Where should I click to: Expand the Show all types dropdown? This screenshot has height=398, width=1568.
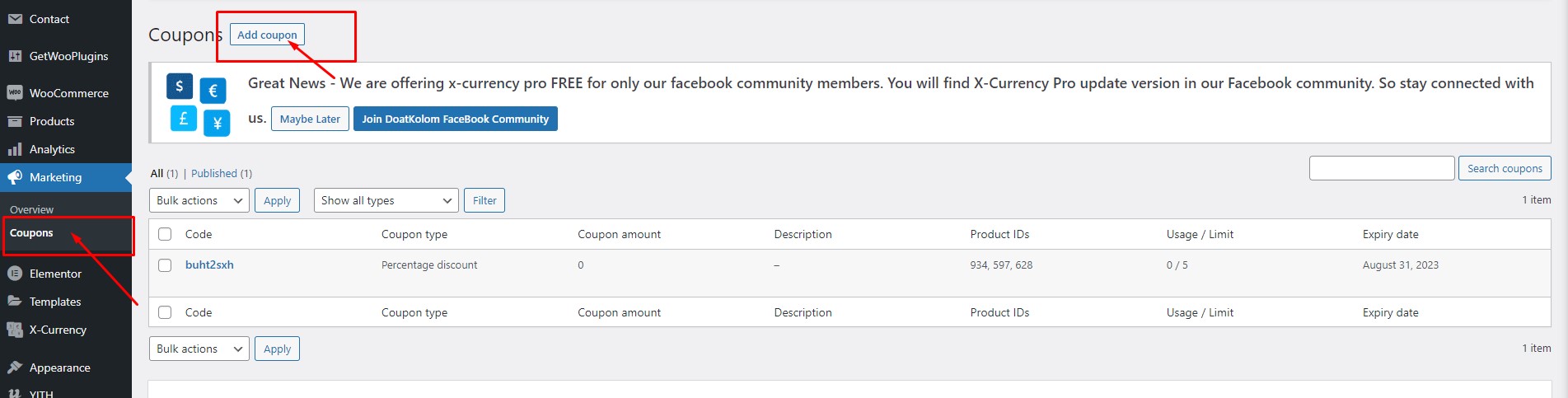(386, 200)
